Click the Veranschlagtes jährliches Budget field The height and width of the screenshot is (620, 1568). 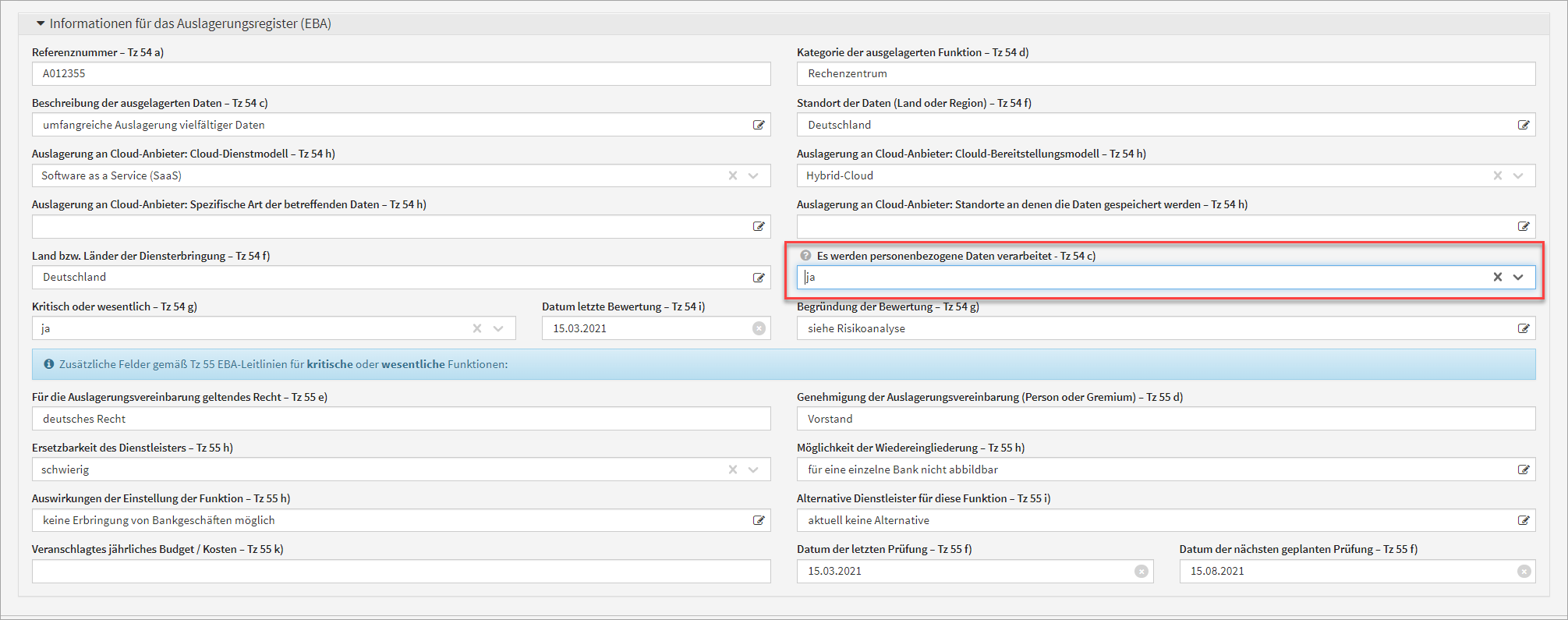coord(401,571)
